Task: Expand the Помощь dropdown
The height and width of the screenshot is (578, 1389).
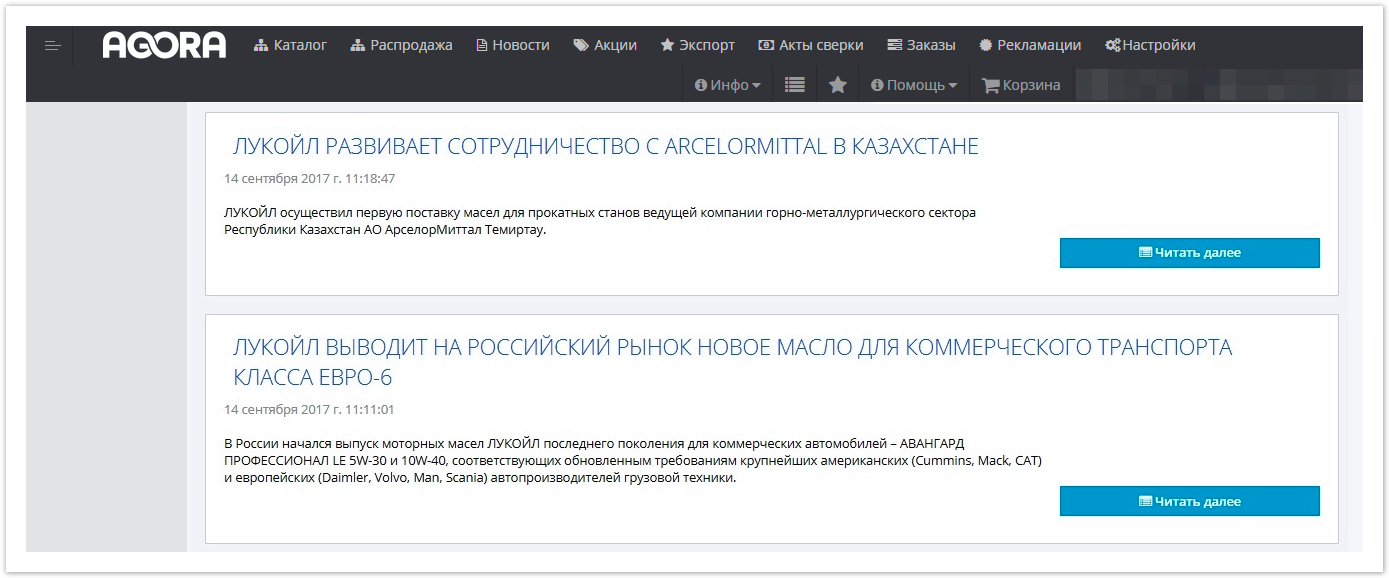Action: (x=914, y=85)
